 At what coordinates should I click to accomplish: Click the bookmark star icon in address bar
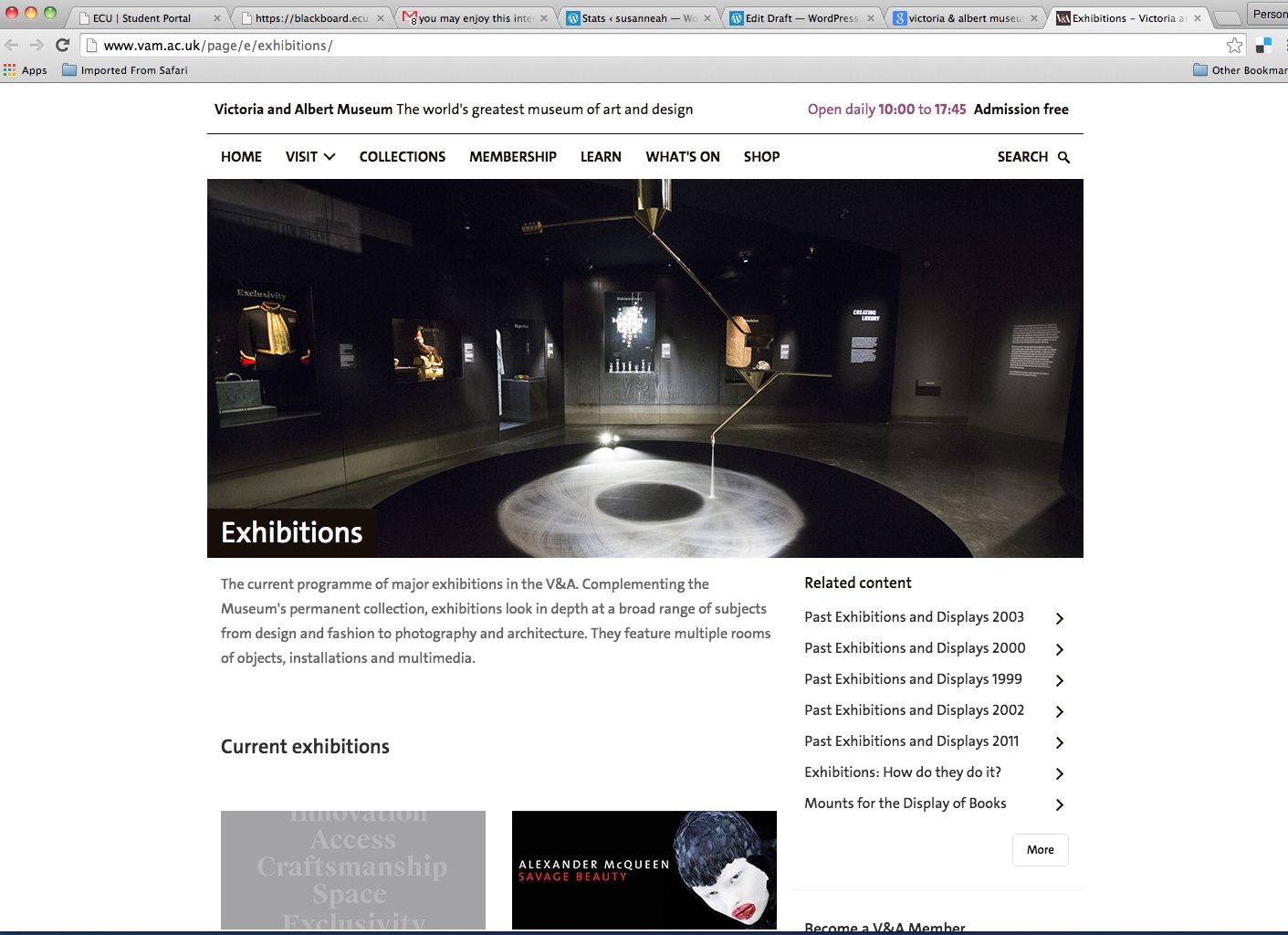tap(1234, 45)
